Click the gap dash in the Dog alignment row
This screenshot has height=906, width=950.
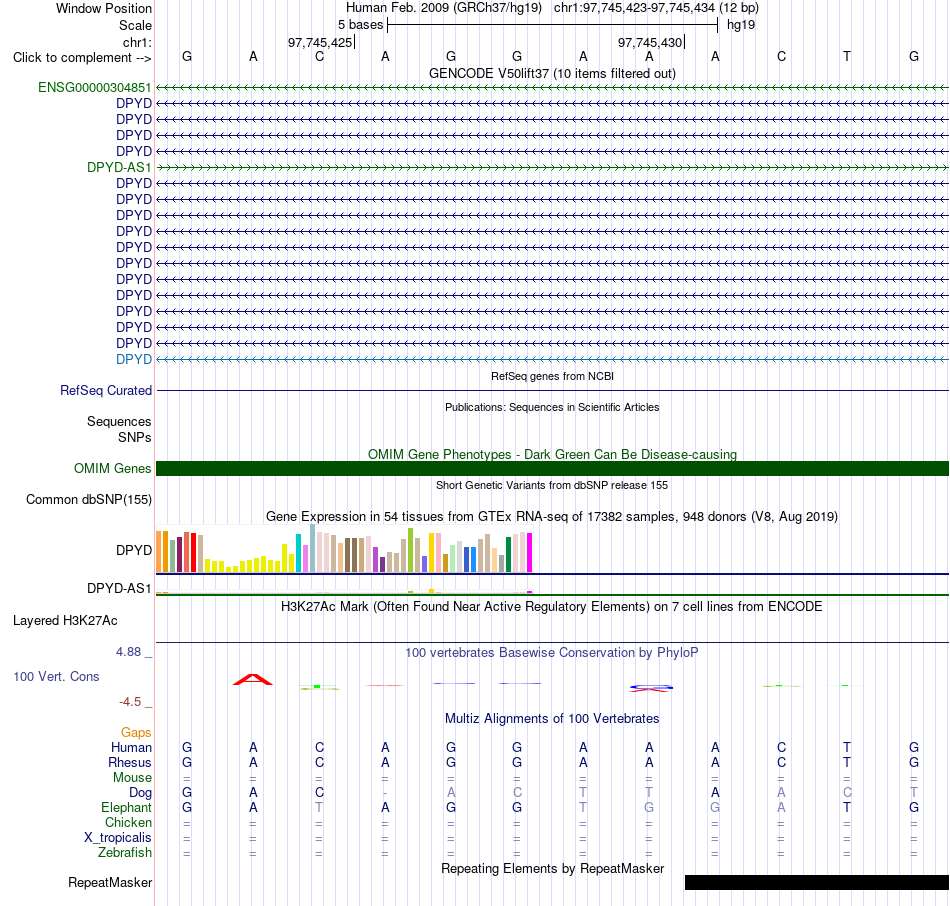385,793
